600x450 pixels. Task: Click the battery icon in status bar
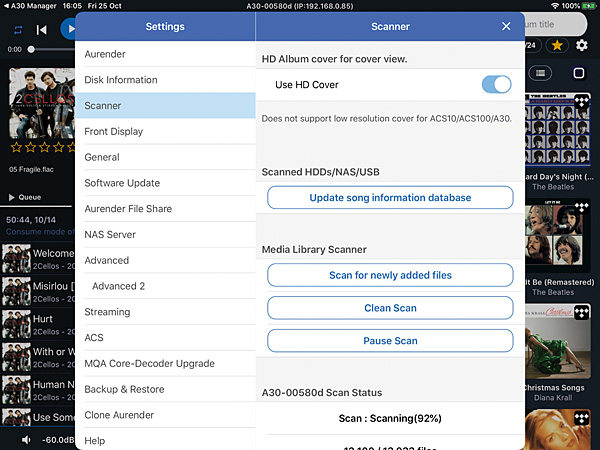pos(589,6)
